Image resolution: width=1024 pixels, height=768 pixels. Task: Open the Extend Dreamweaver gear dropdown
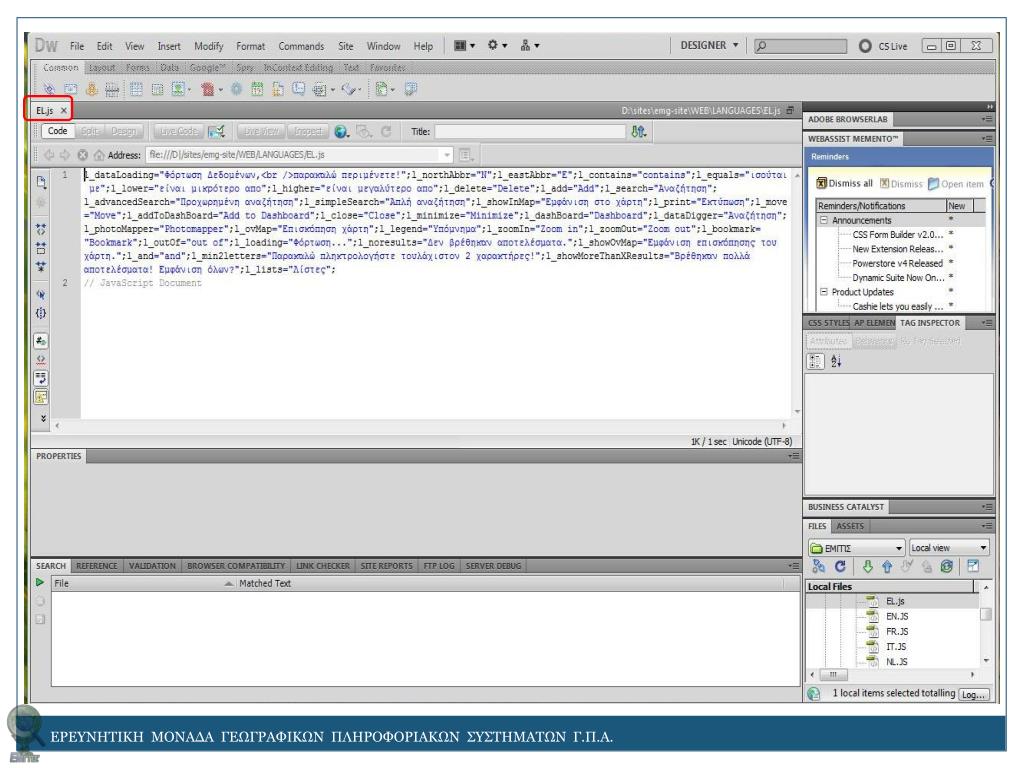point(497,46)
